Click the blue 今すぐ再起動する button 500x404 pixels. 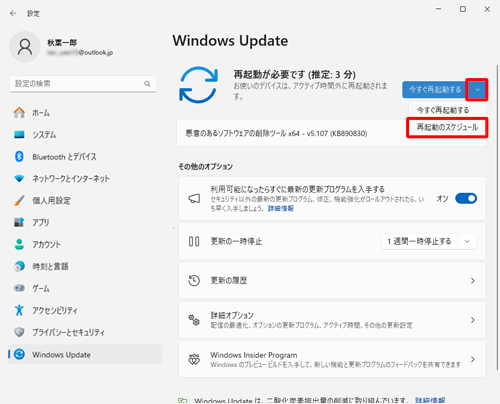tap(434, 90)
